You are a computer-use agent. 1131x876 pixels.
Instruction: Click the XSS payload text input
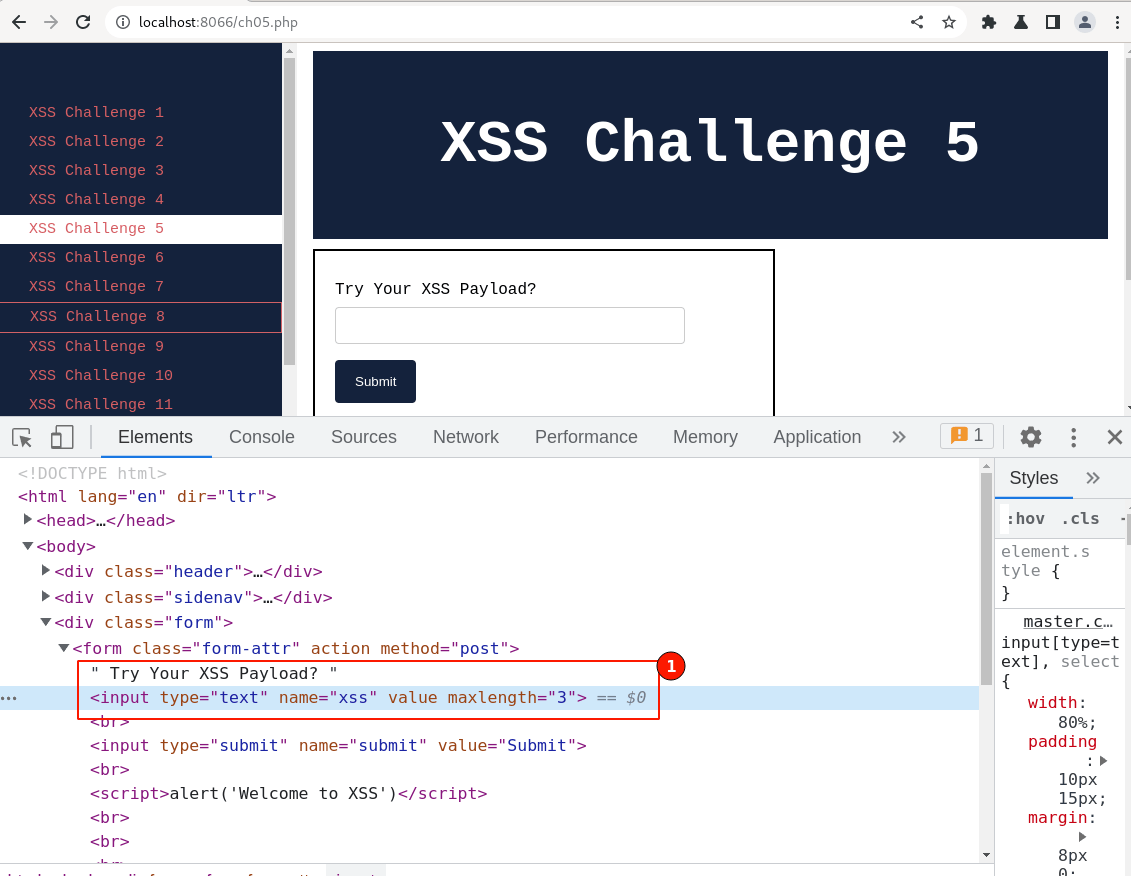[509, 326]
